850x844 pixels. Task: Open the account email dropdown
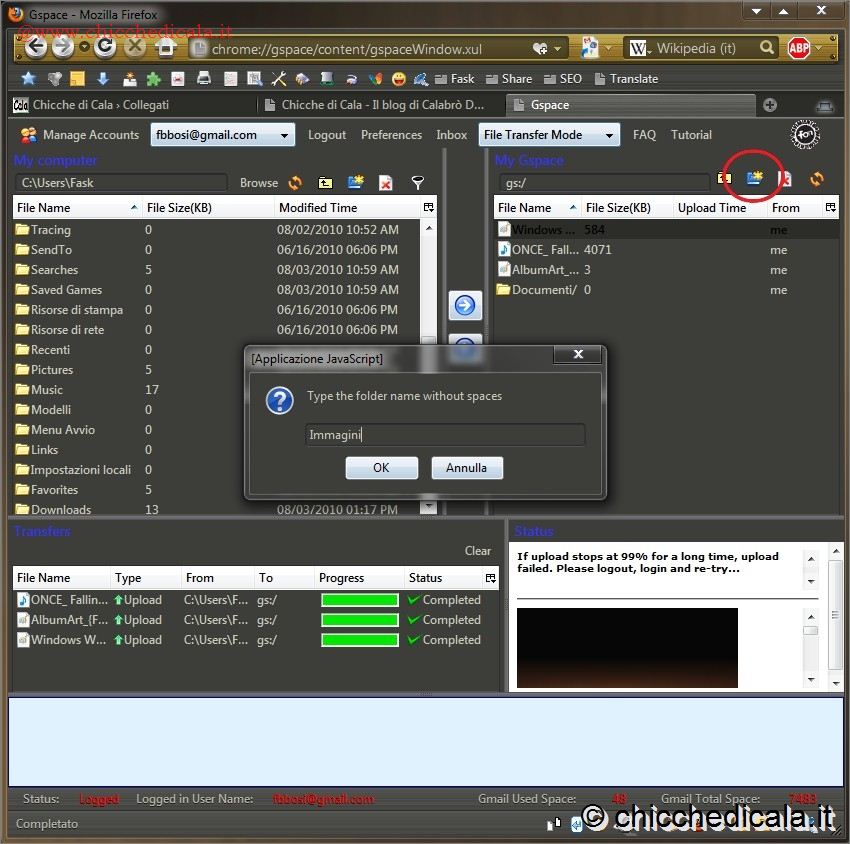click(x=222, y=135)
